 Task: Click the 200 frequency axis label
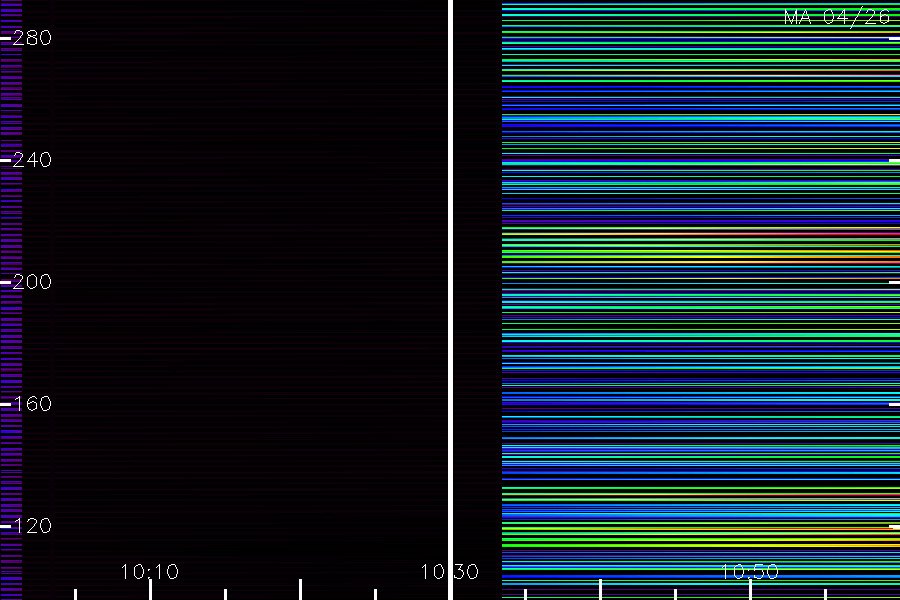pyautogui.click(x=32, y=281)
